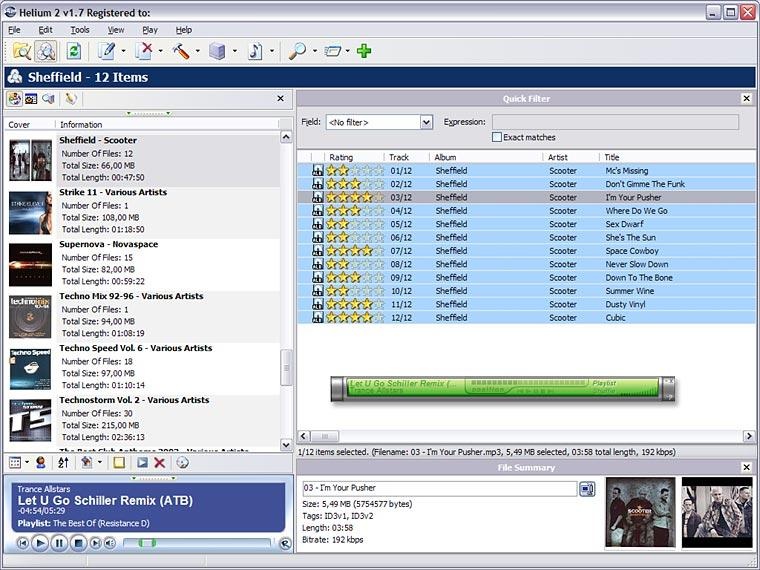This screenshot has height=570, width=760.
Task: Expand the dropdown arrow beside the edit-tag icon
Action: coord(123,51)
